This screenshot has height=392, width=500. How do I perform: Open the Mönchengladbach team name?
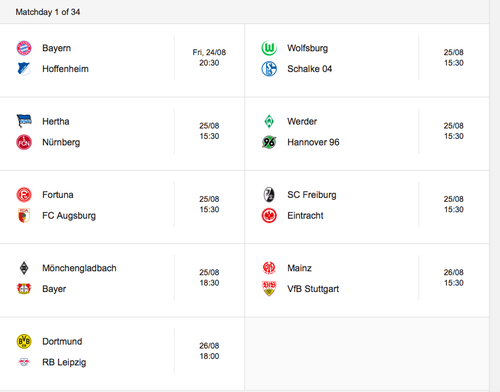79,268
